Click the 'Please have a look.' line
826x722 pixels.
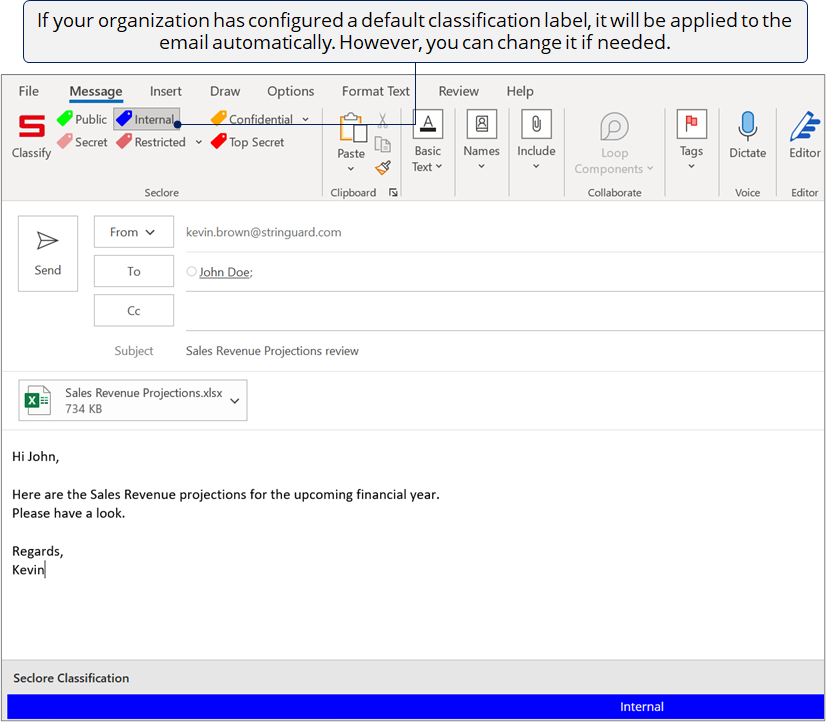click(x=68, y=513)
